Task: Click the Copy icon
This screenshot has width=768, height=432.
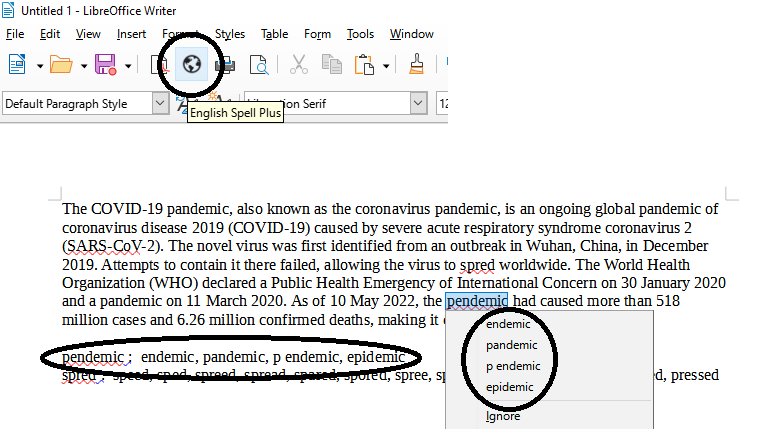Action: coord(332,64)
